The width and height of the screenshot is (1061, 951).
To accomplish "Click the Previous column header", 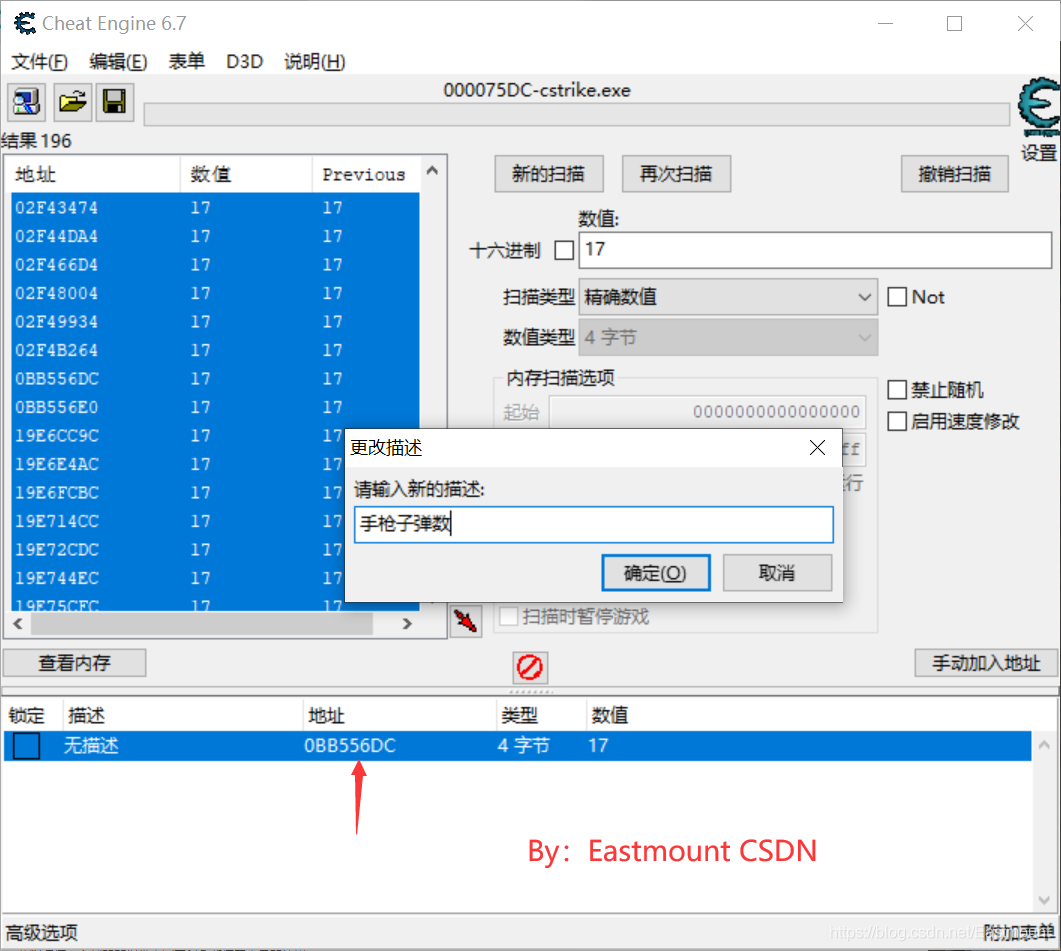I will [366, 174].
